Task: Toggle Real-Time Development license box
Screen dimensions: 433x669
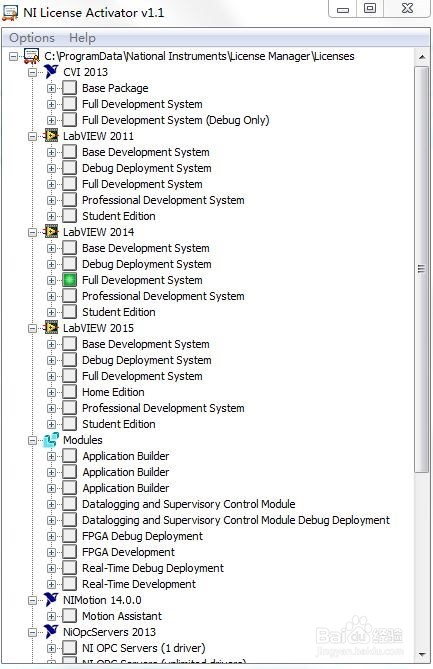Action: pyautogui.click(x=70, y=584)
